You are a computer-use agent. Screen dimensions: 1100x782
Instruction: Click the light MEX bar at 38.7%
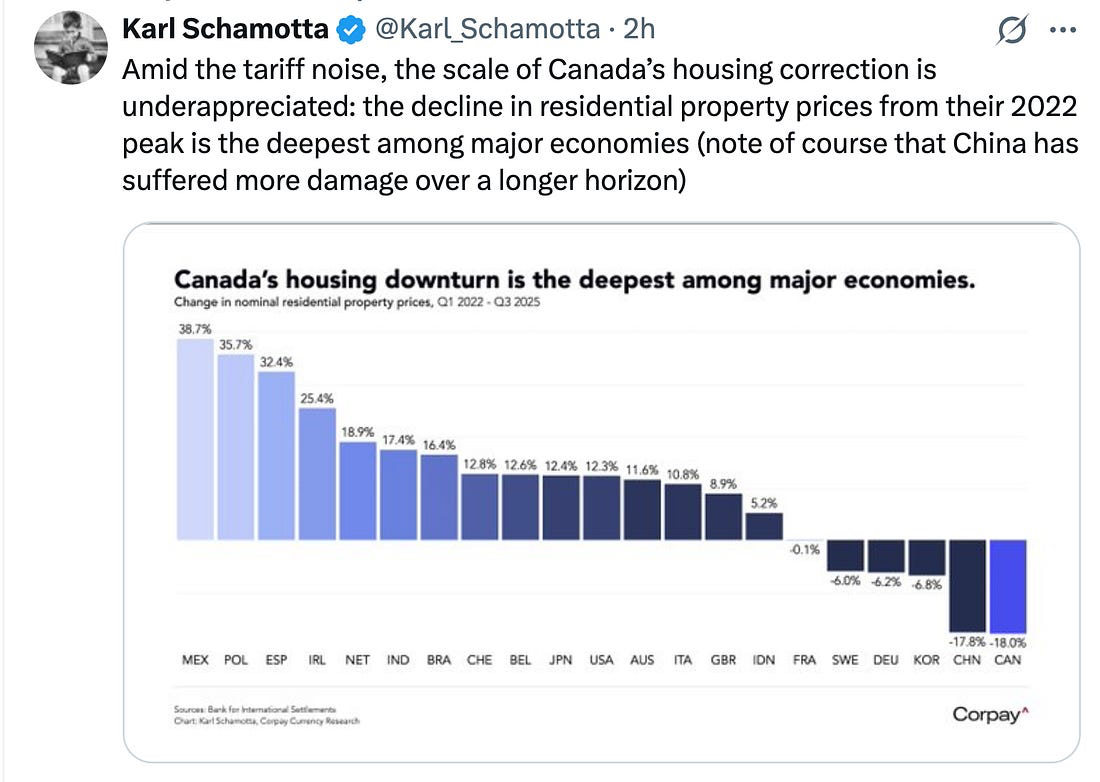(194, 439)
